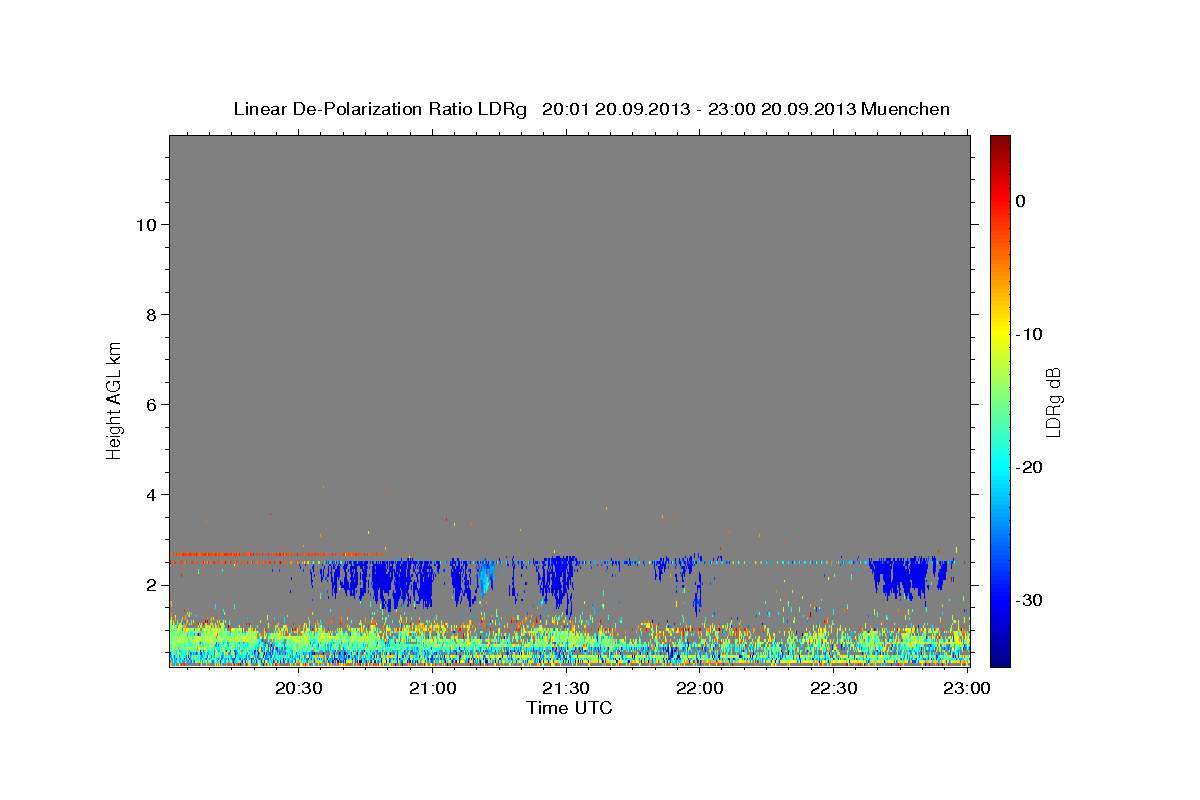Click the dark red top of colorbar
Screen dimensions: 1200x800
point(1000,142)
